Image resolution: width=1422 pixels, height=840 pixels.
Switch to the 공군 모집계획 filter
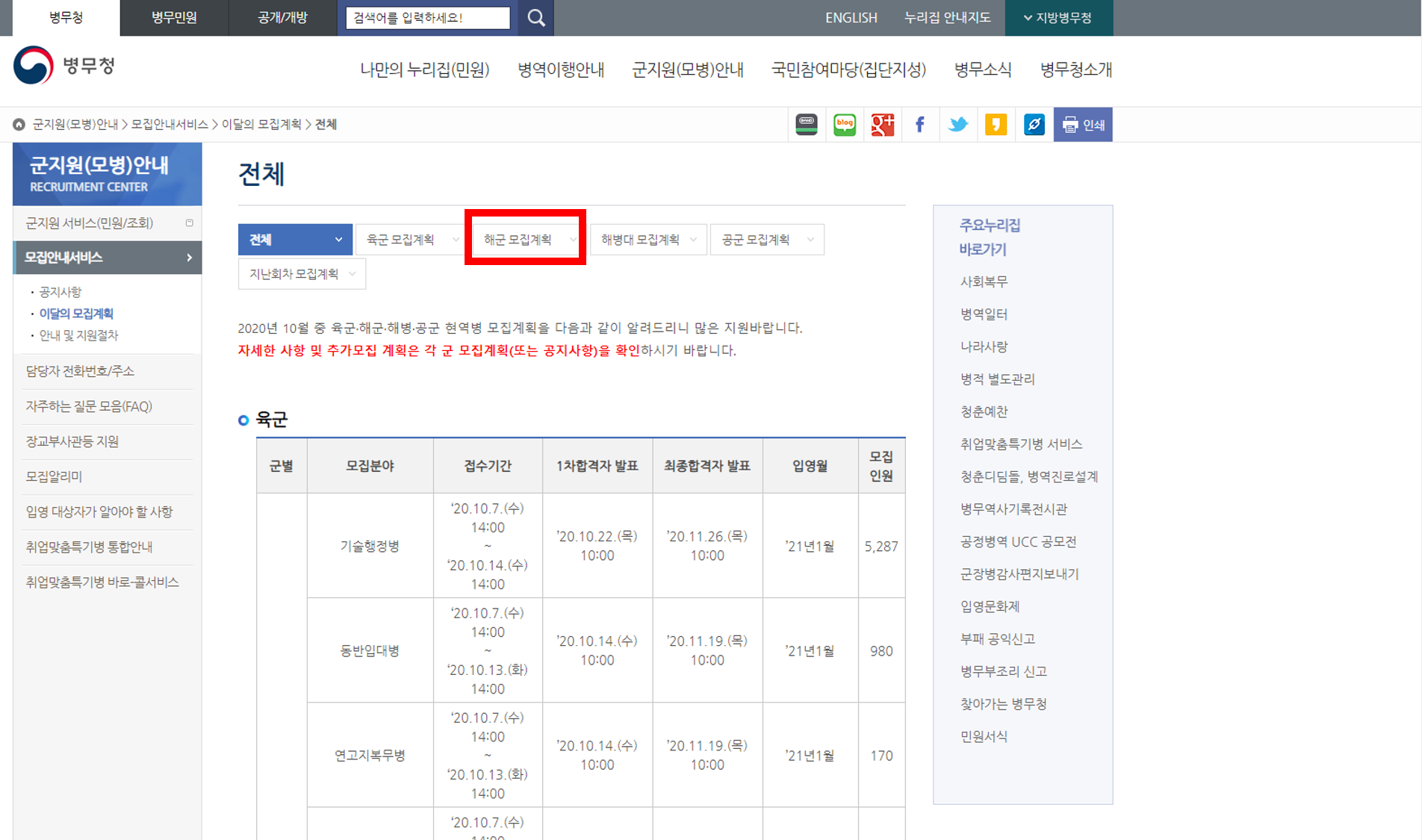(766, 239)
